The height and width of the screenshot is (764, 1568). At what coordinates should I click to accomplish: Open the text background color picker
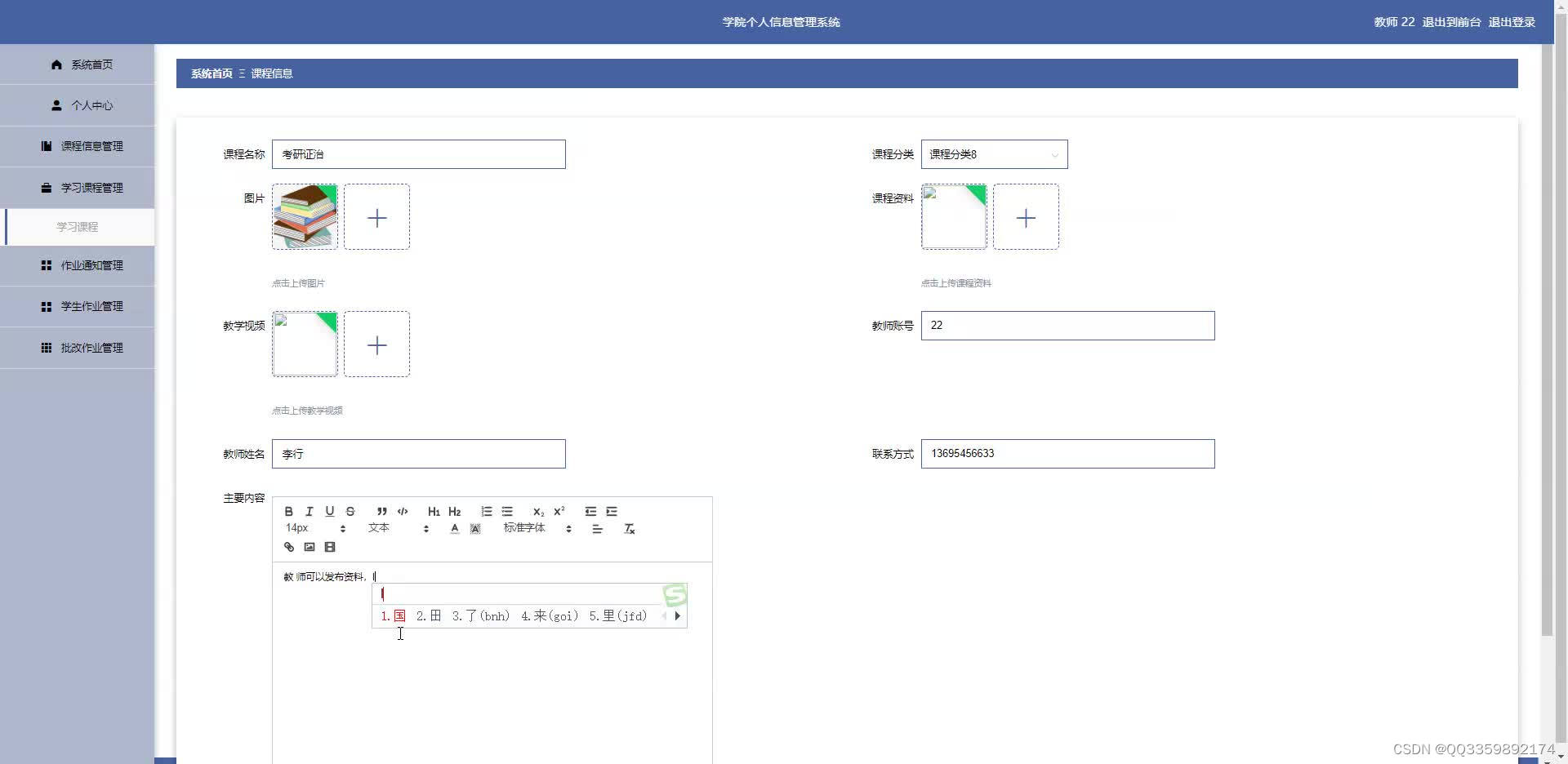(475, 529)
